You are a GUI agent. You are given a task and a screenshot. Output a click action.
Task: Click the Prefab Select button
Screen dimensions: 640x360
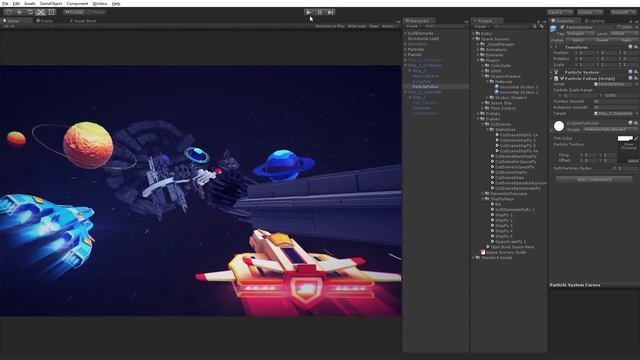pyautogui.click(x=578, y=40)
